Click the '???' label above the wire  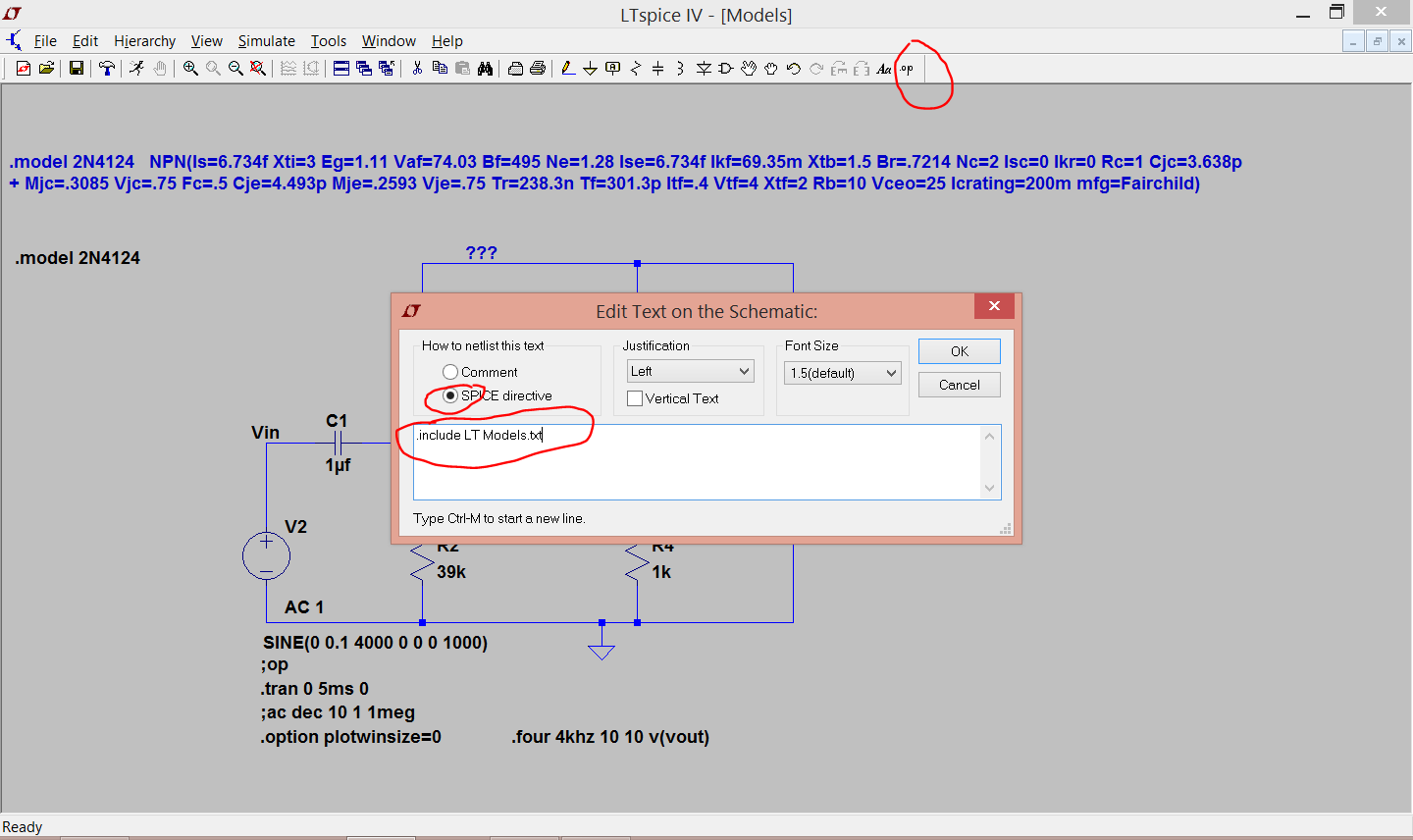pyautogui.click(x=481, y=253)
